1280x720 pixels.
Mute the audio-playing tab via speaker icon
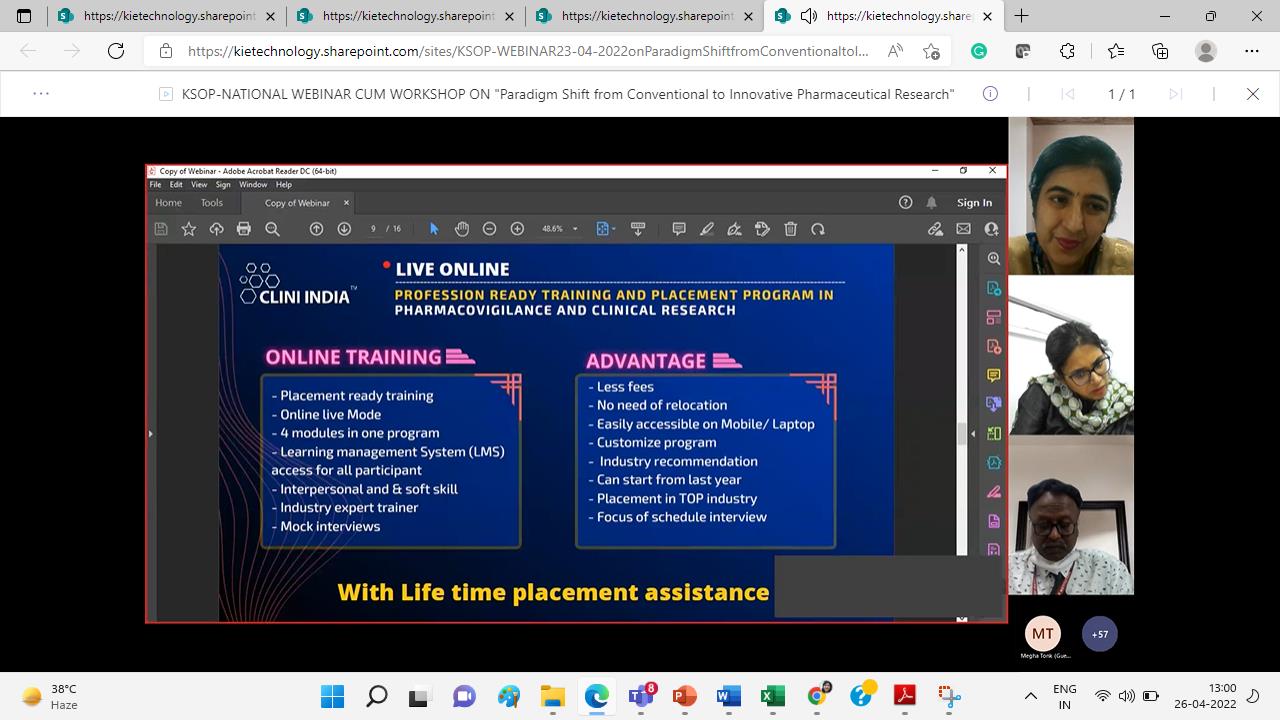809,16
